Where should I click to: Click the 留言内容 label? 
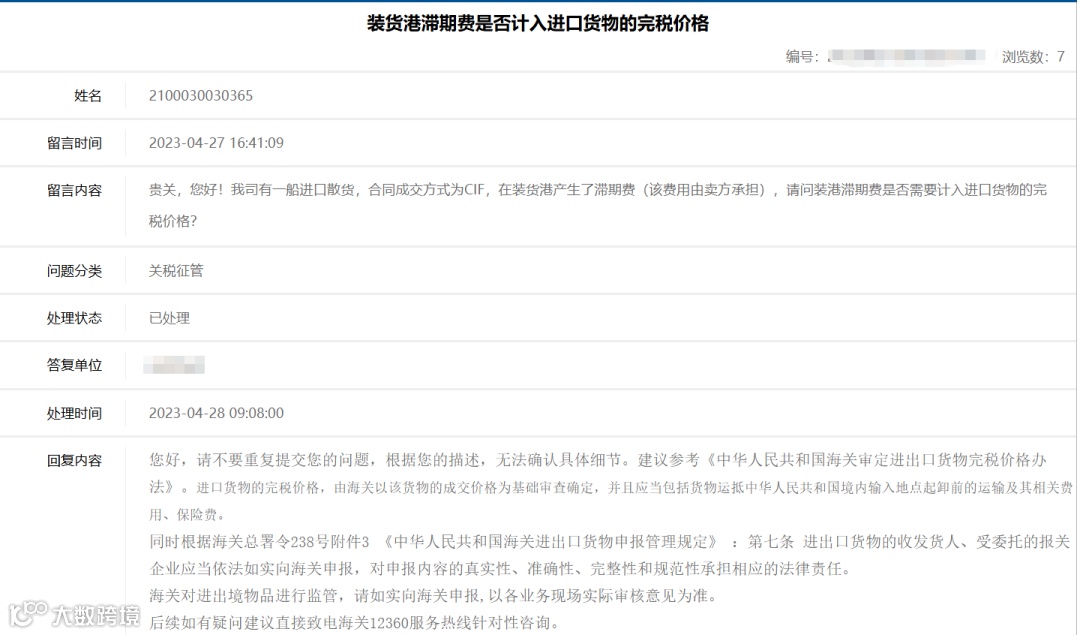tap(74, 191)
